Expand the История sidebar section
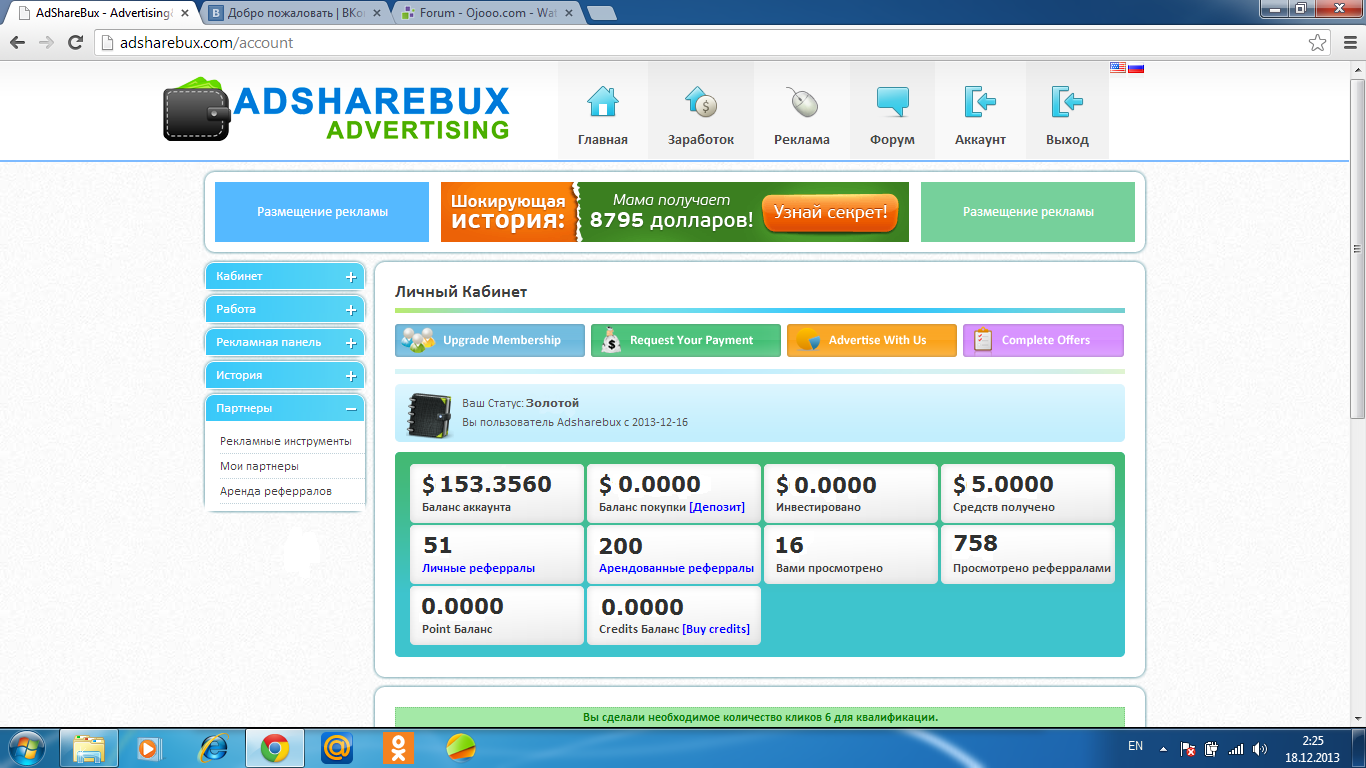 click(x=285, y=376)
